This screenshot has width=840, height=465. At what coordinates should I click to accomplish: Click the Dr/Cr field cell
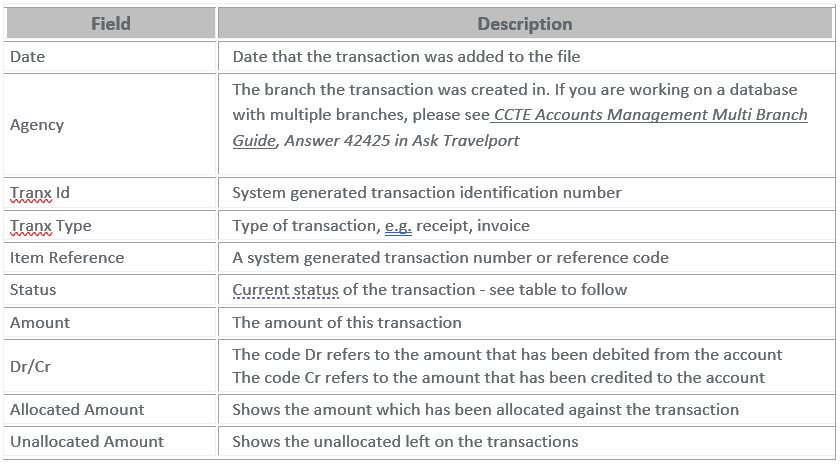[x=110, y=366]
